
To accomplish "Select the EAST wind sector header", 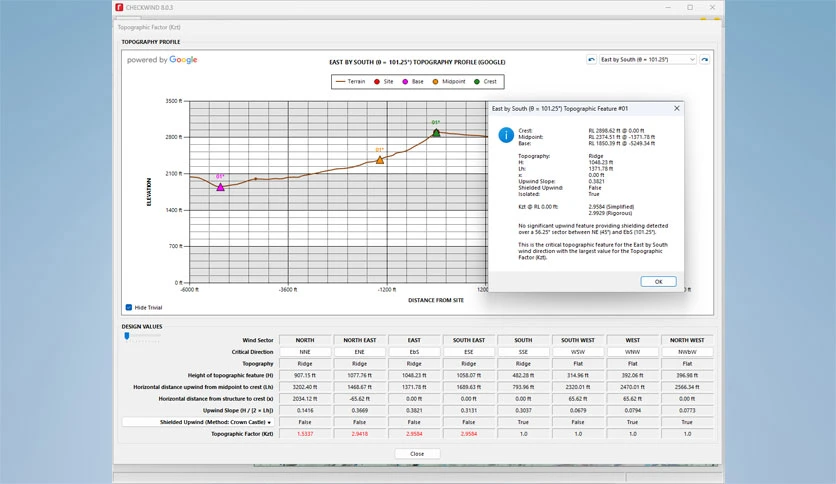I will pos(414,340).
